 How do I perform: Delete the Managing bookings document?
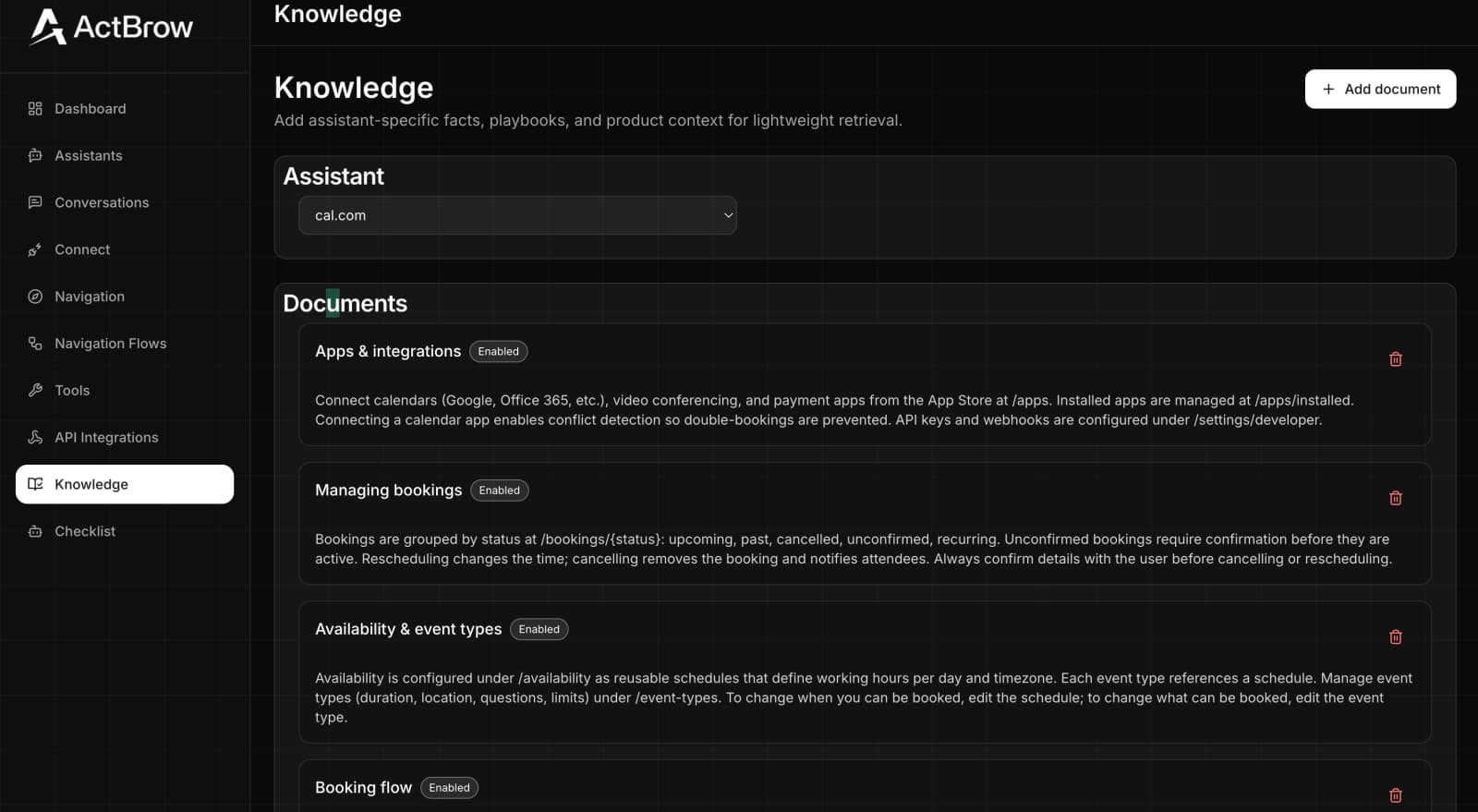point(1396,498)
